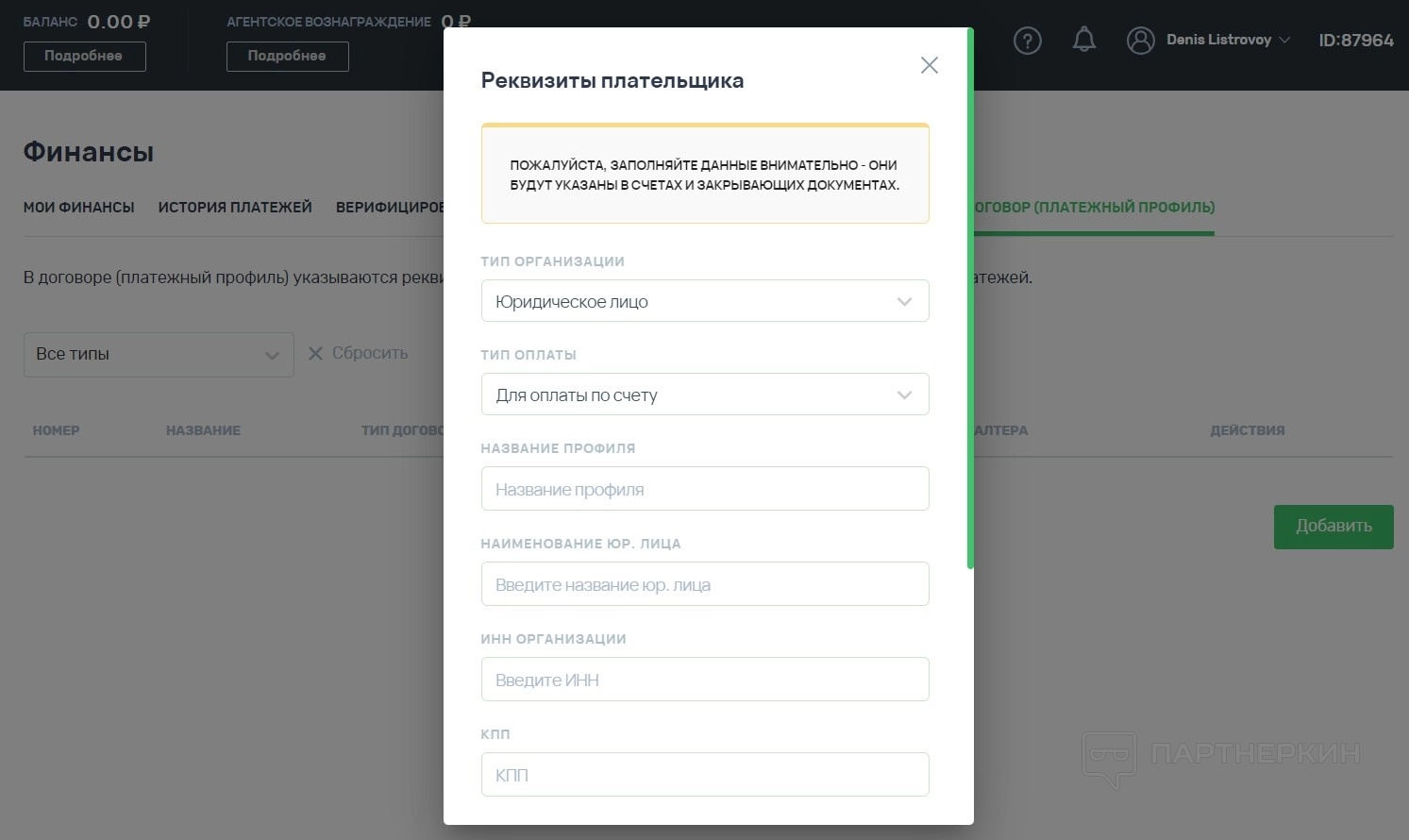Screen dimensions: 1409x840
Task: Expand the Denis Listrovoy account menu
Action: click(x=1228, y=41)
